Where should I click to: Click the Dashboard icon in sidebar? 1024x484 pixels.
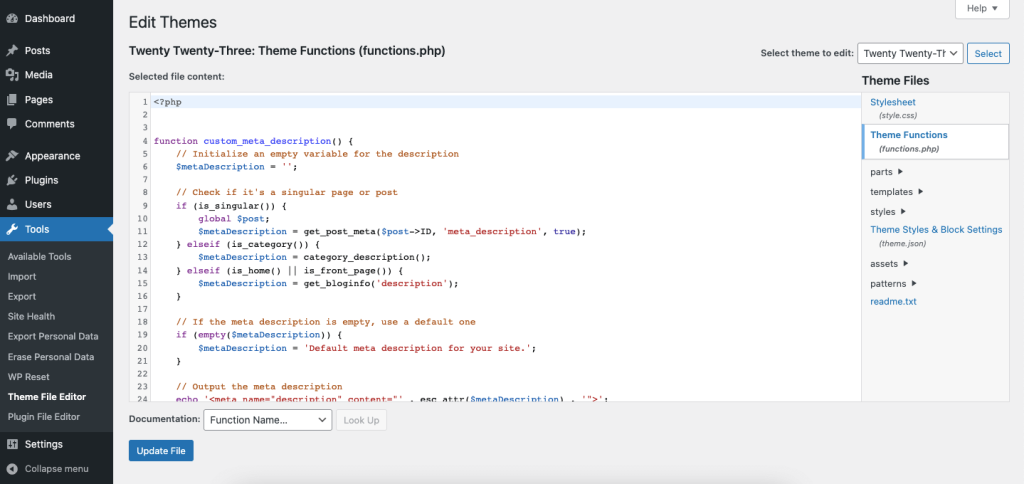point(12,18)
